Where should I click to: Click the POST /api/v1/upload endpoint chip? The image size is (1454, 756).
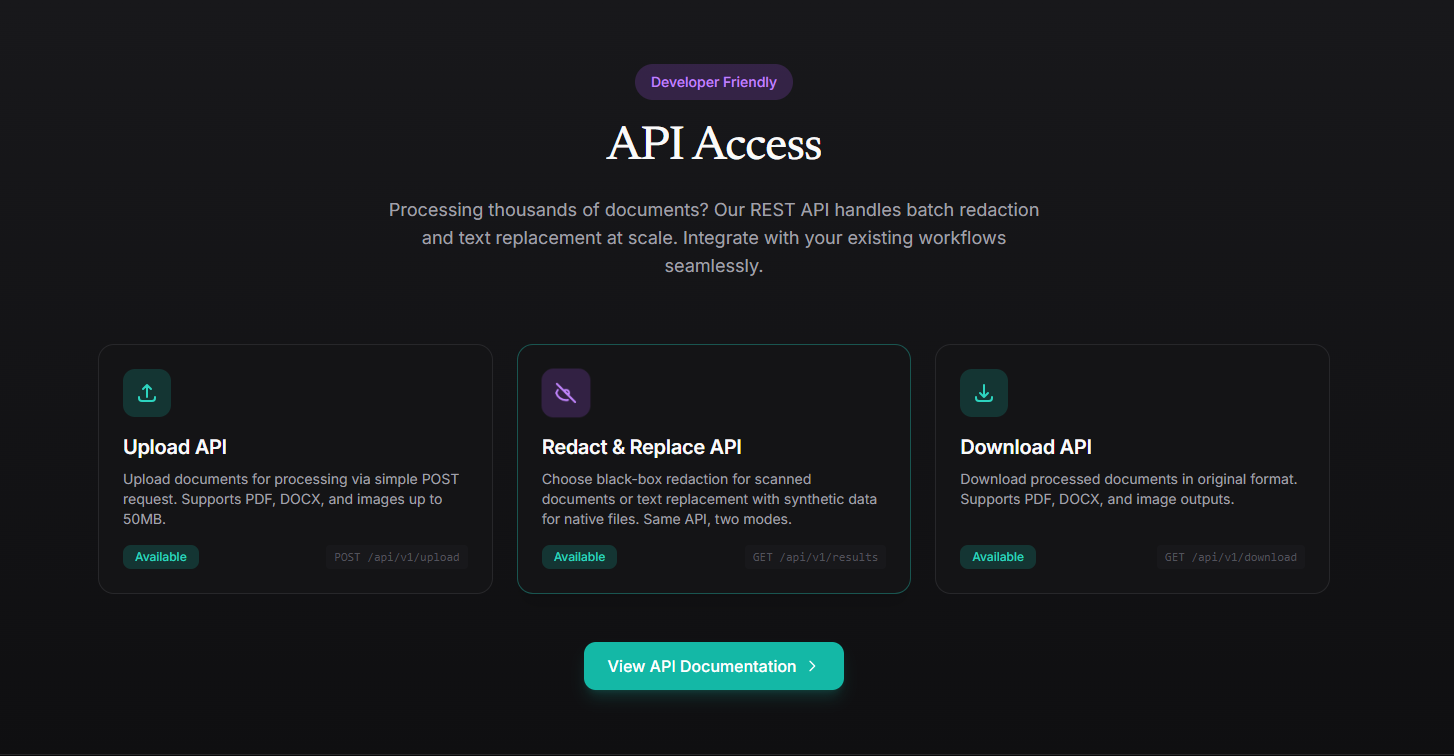(397, 557)
